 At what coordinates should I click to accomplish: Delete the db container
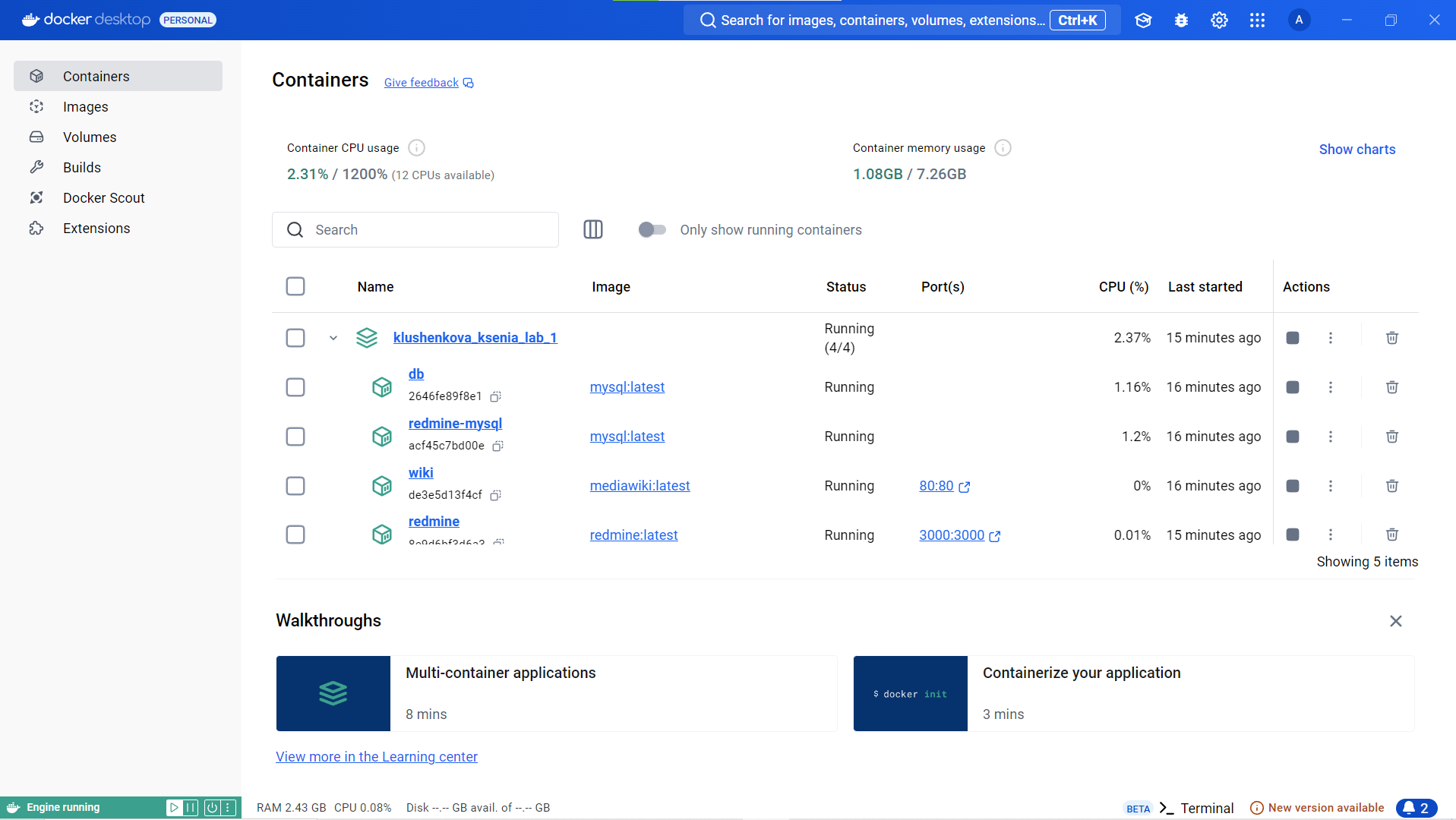pos(1391,387)
